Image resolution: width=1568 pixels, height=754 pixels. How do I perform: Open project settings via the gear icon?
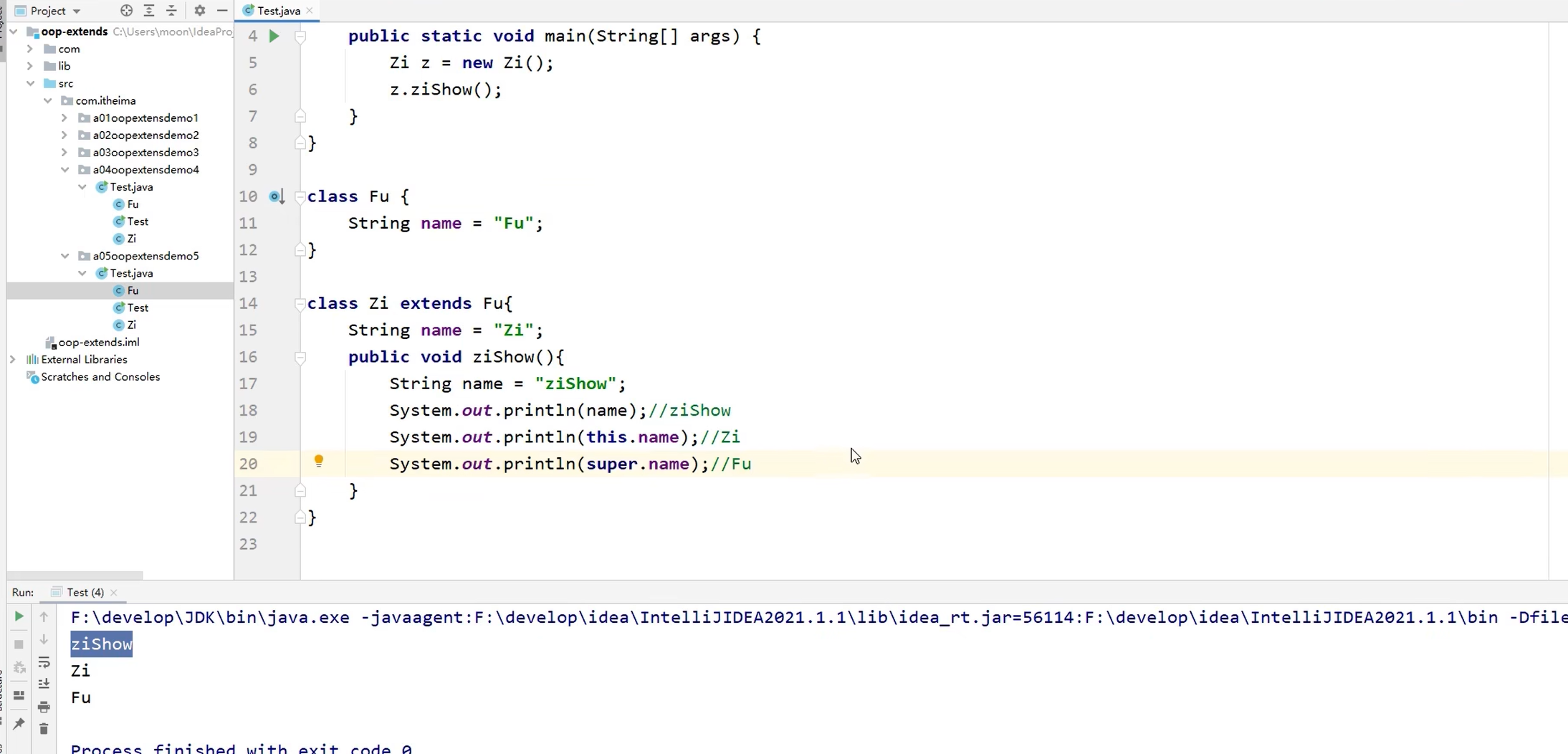coord(201,10)
